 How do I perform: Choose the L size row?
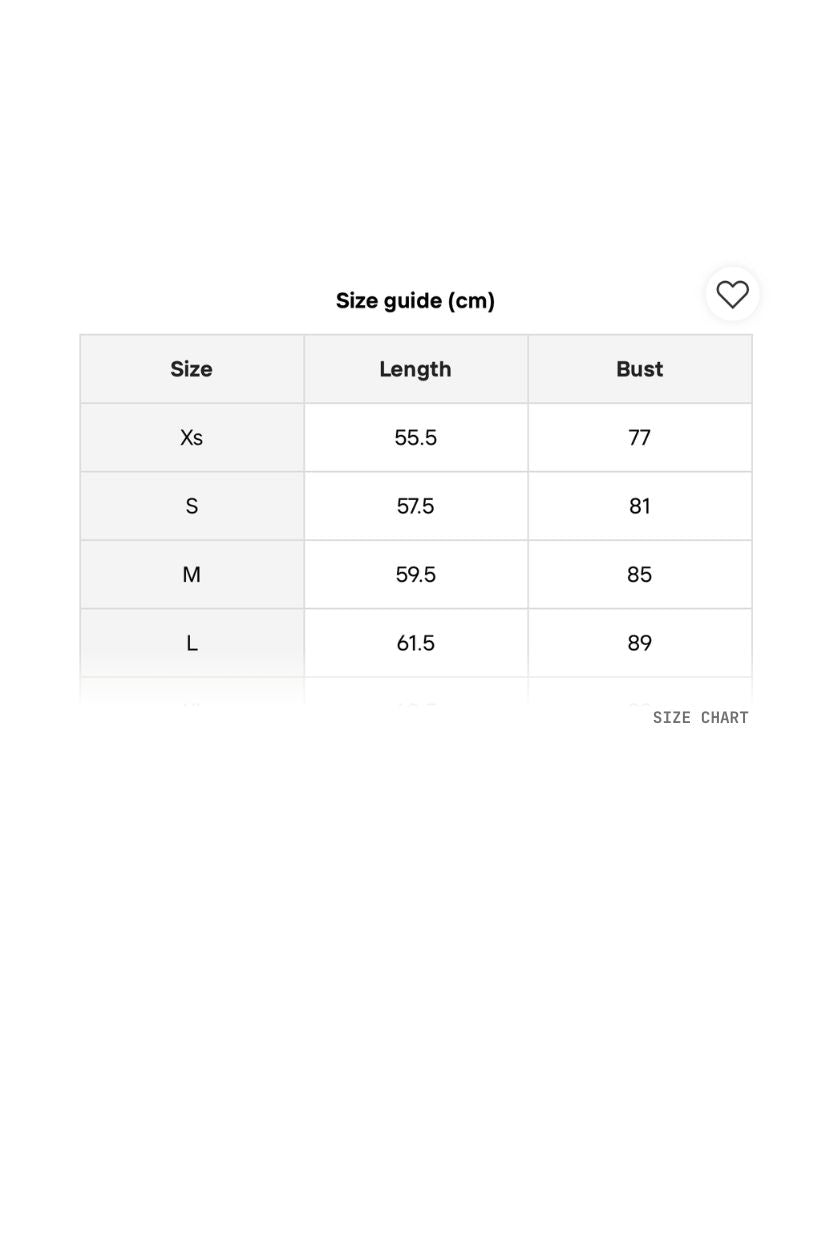pos(191,643)
